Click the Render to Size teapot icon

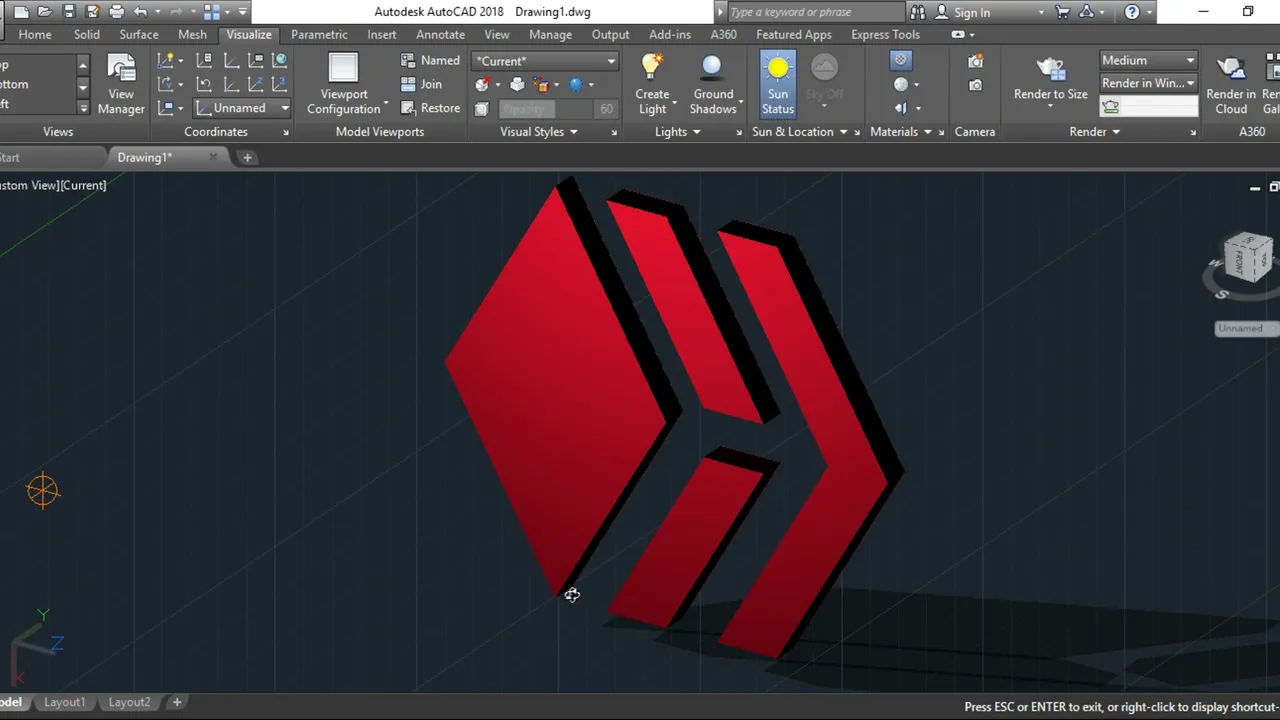coord(1050,70)
